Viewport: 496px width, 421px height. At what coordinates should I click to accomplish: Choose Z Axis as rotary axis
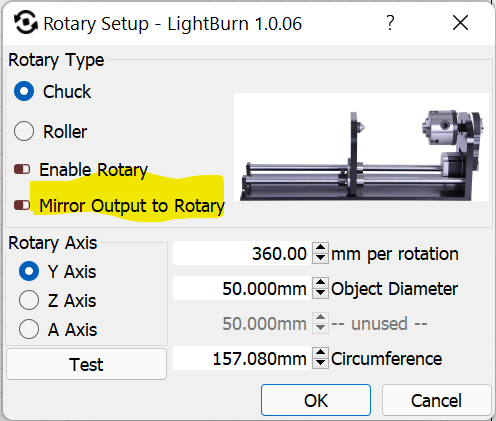(x=29, y=300)
